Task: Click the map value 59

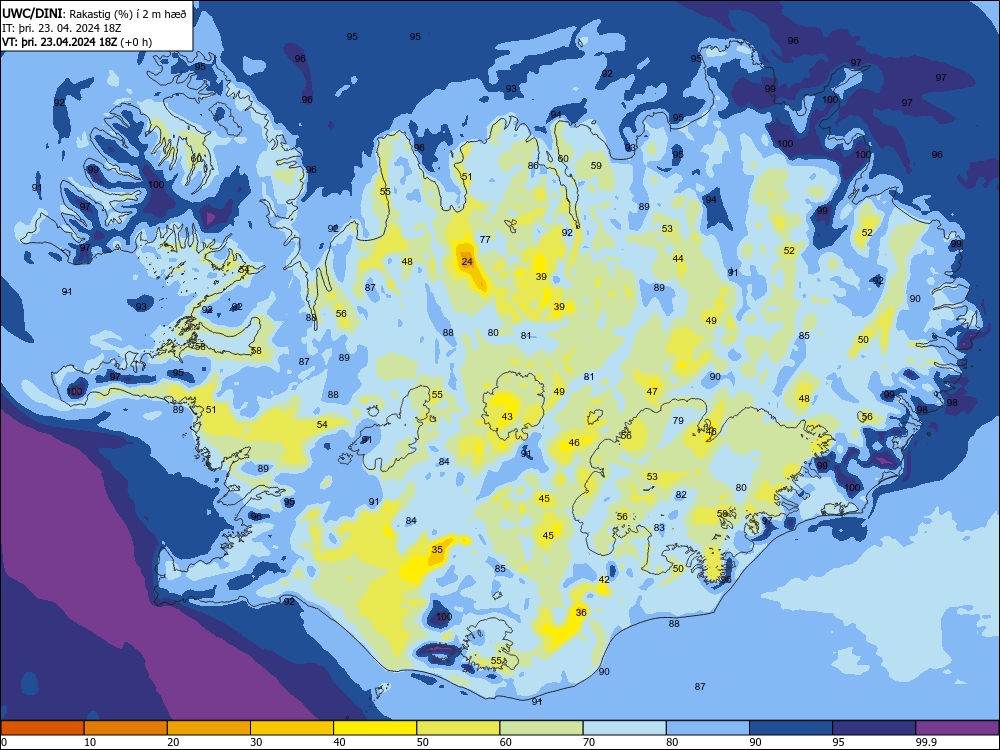Action: coord(596,165)
